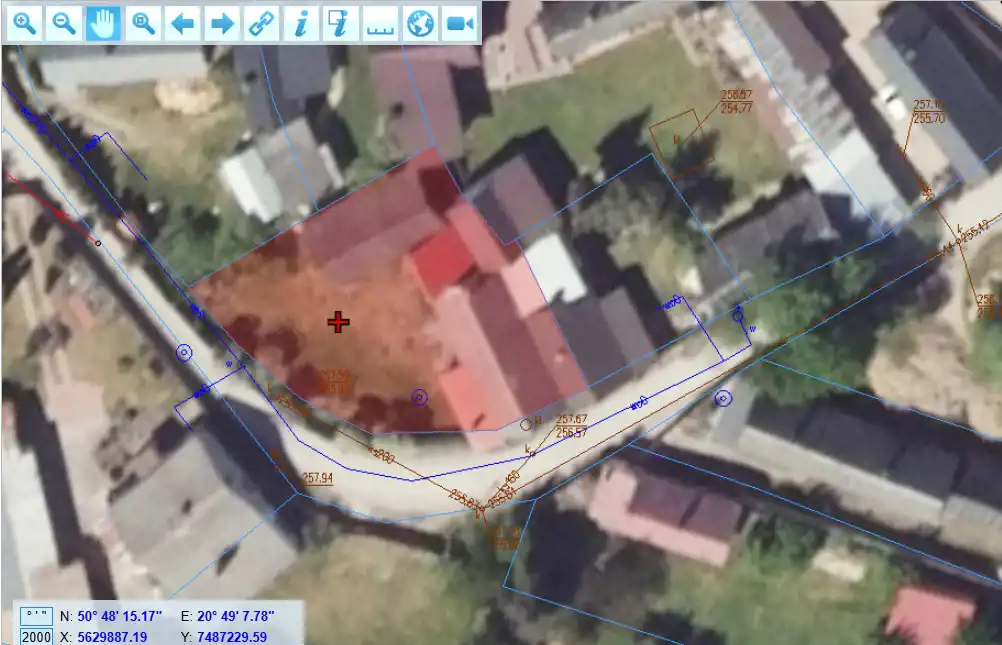Click the 257.94 elevation label
Screen dimensions: 1002x645
tap(317, 478)
